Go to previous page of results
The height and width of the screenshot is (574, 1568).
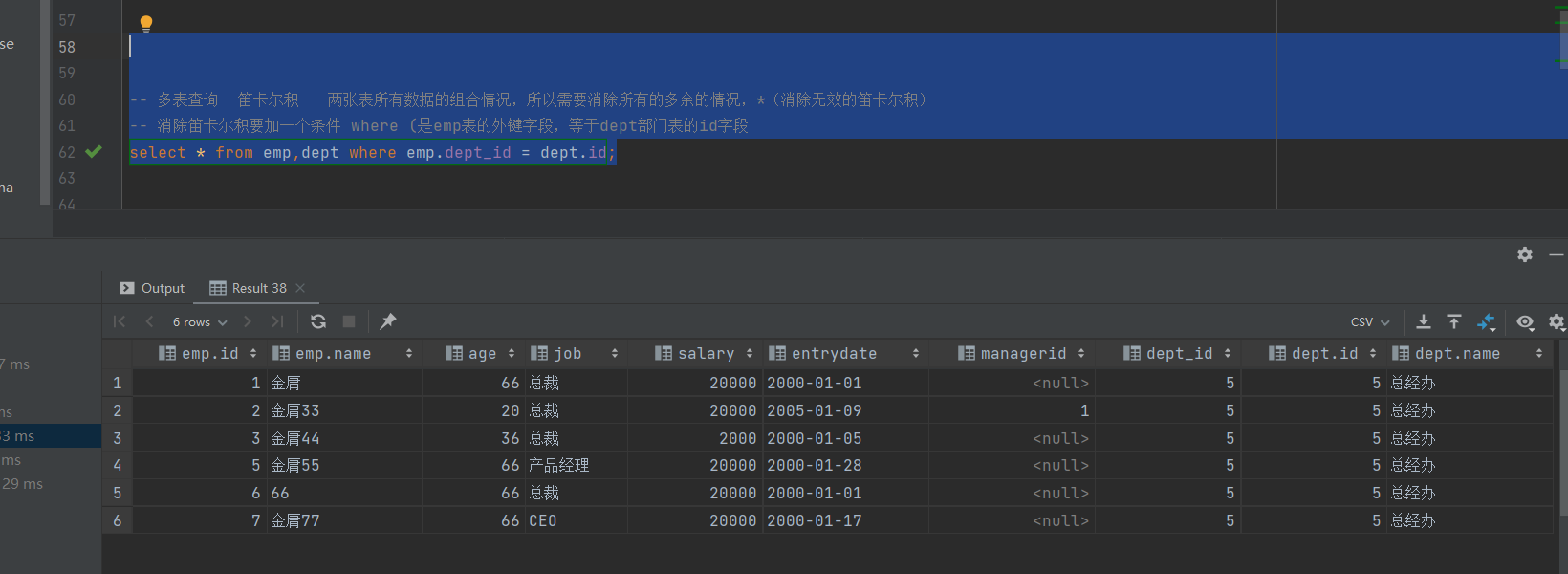click(x=149, y=322)
